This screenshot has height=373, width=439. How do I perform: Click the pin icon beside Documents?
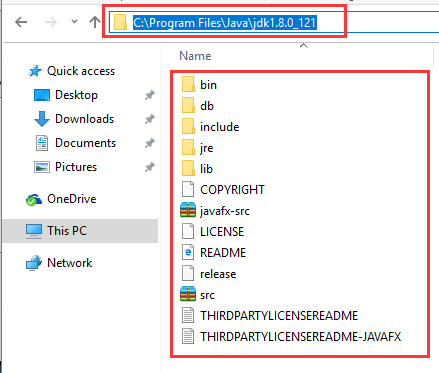[x=150, y=143]
